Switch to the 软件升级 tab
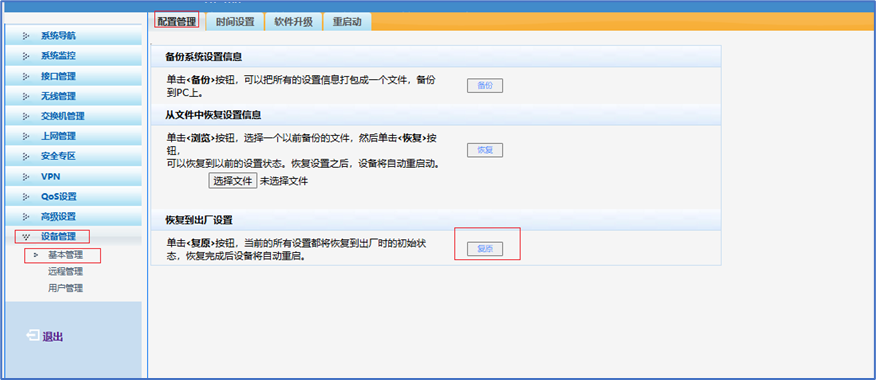 [293, 22]
